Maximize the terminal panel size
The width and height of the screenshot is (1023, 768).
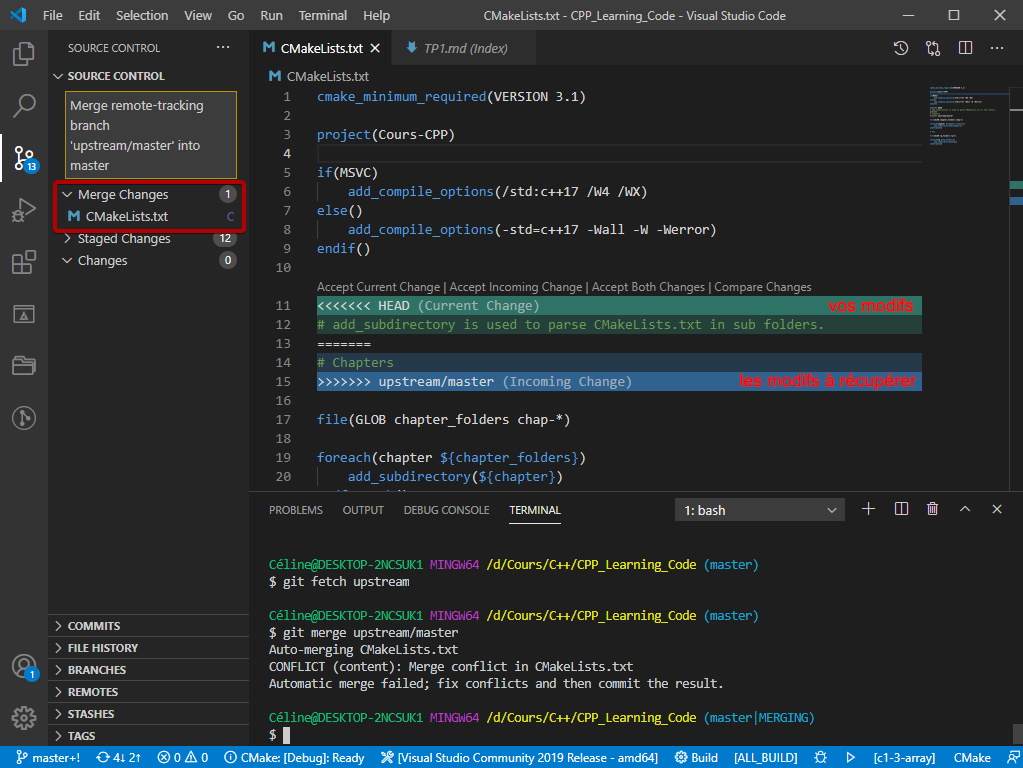tap(965, 509)
